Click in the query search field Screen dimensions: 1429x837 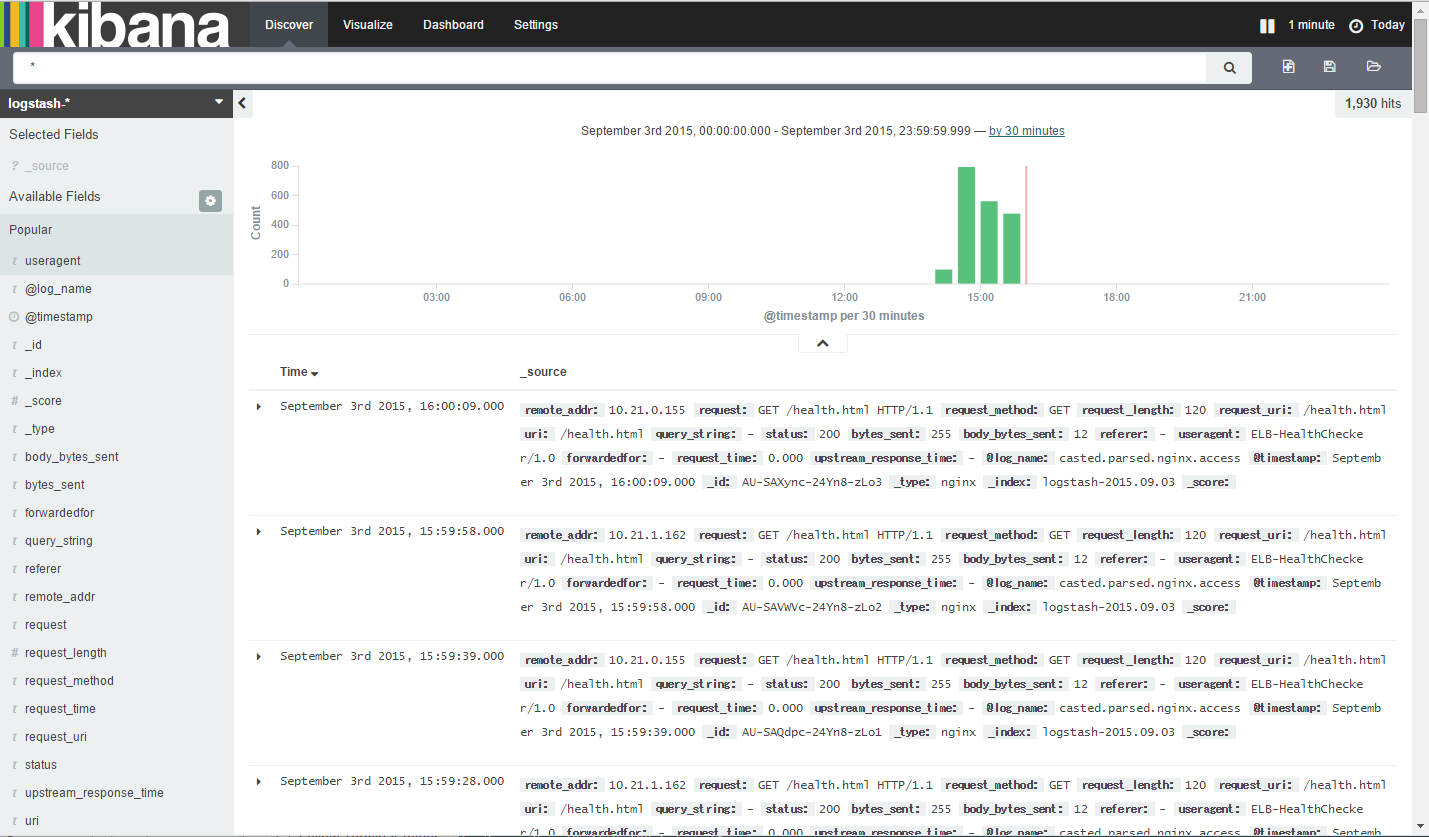610,67
